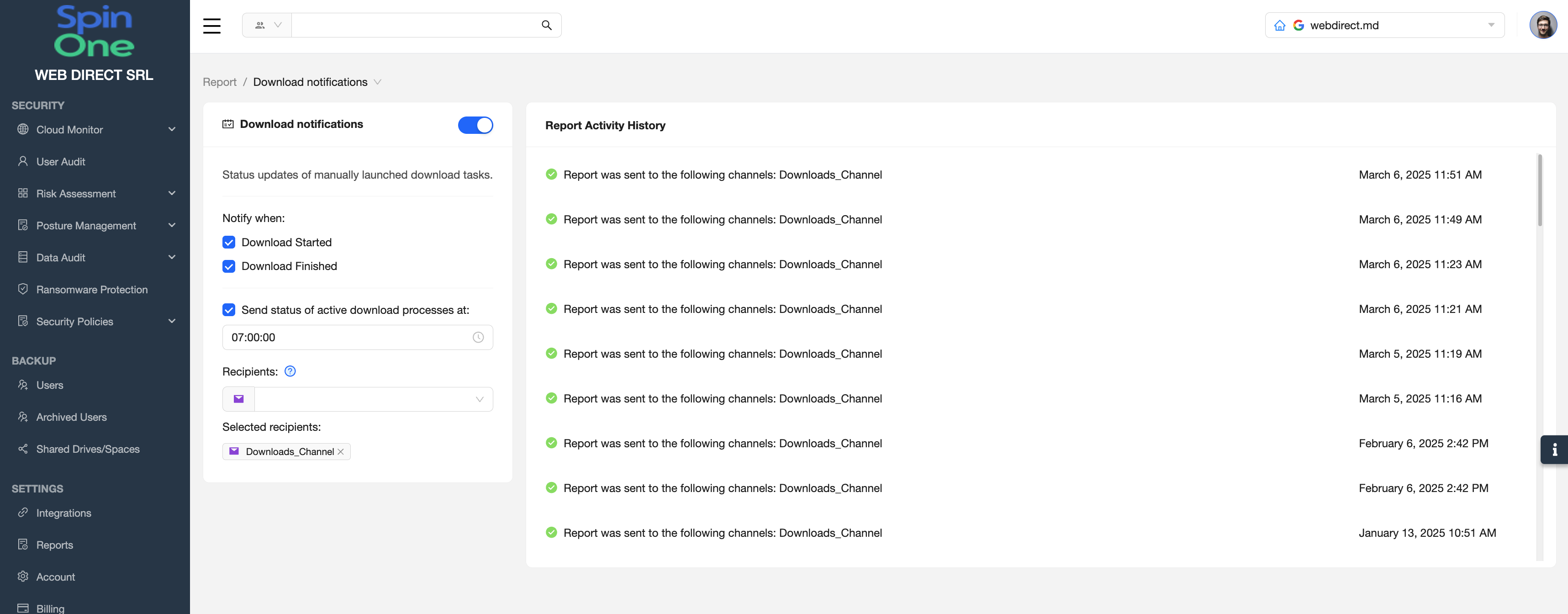Image resolution: width=1568 pixels, height=614 pixels.
Task: Go to Integrations settings page
Action: (63, 513)
